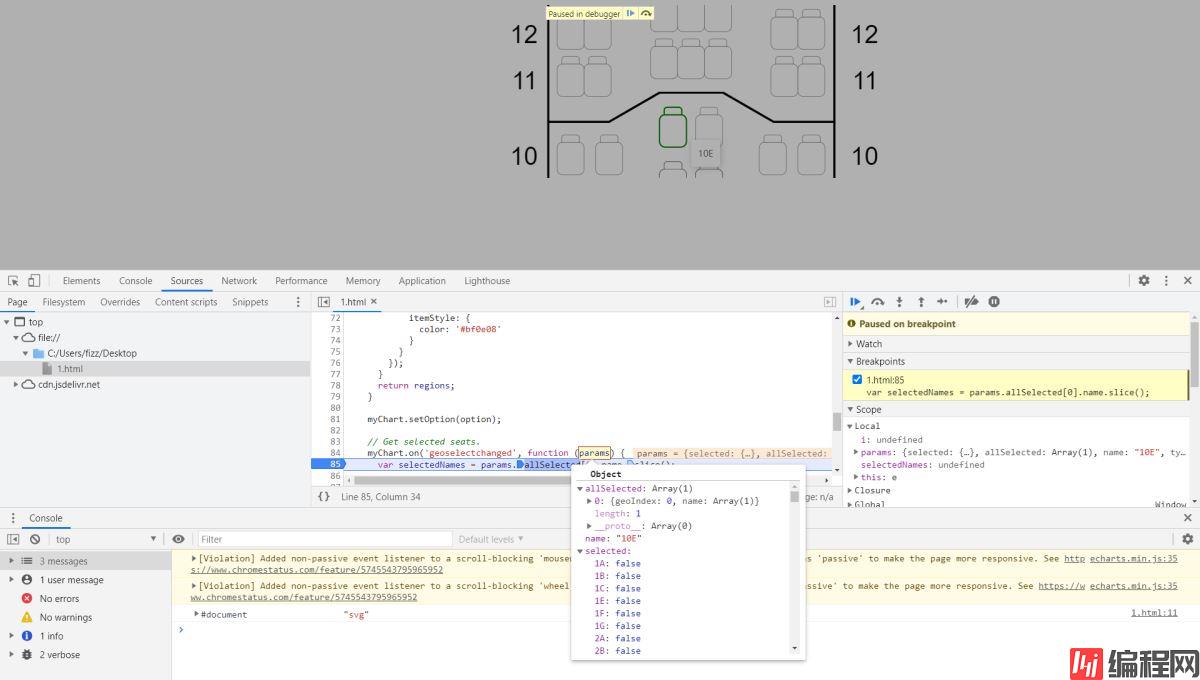Select the inspect element picker icon
The height and width of the screenshot is (680, 1200).
(14, 281)
